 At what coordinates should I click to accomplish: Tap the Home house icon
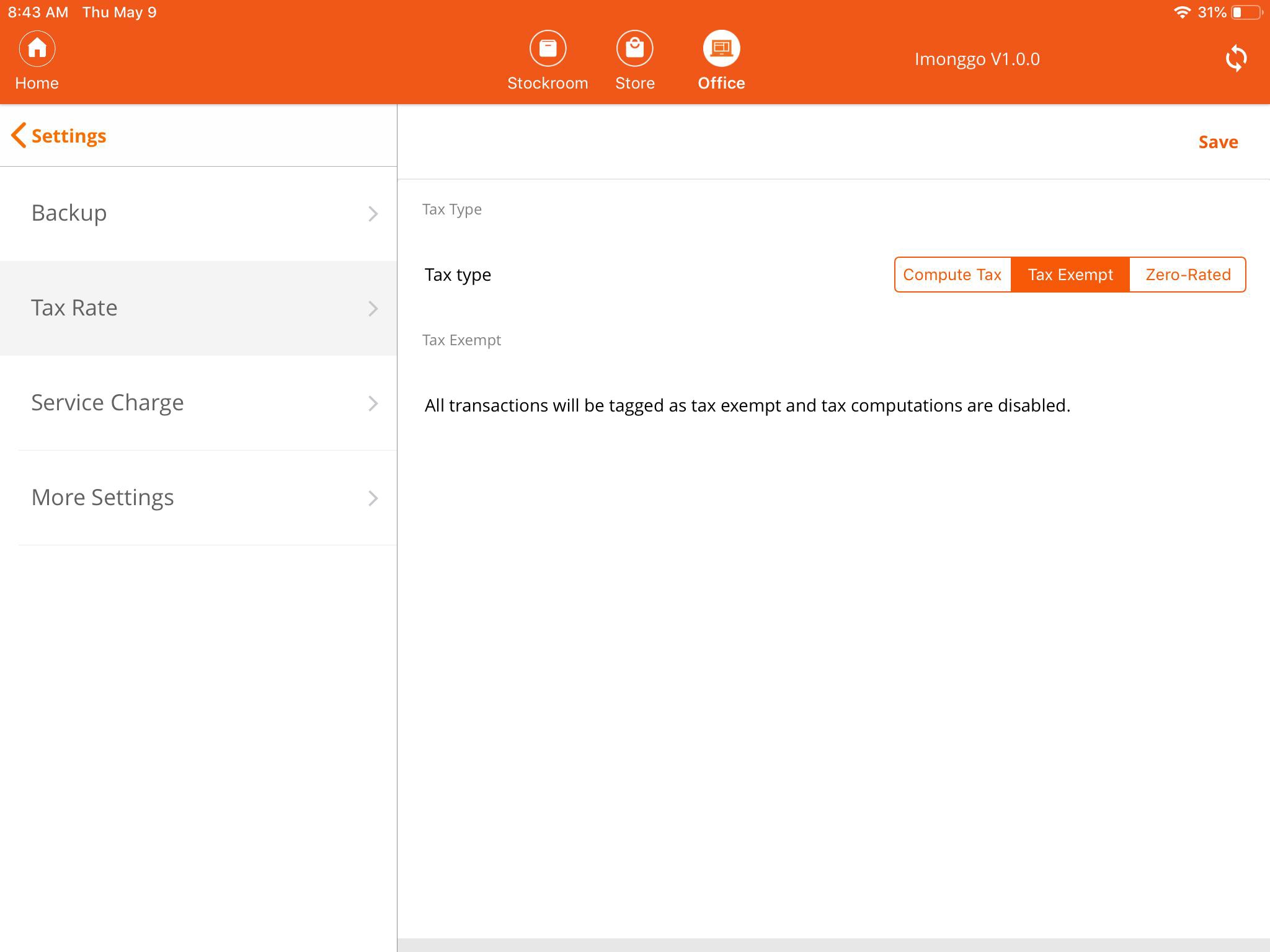pos(37,48)
